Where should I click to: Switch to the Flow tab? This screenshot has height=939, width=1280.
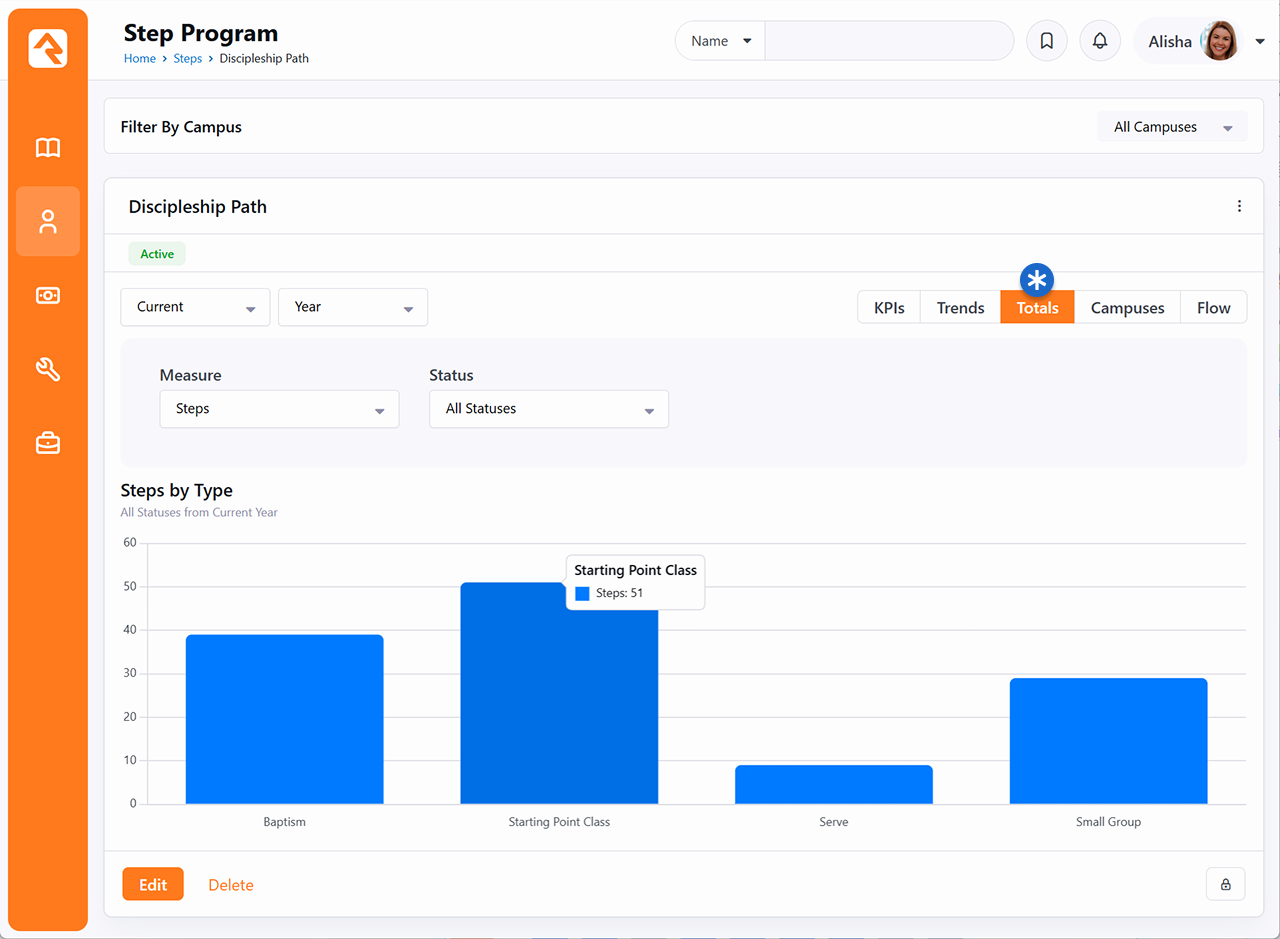1213,308
